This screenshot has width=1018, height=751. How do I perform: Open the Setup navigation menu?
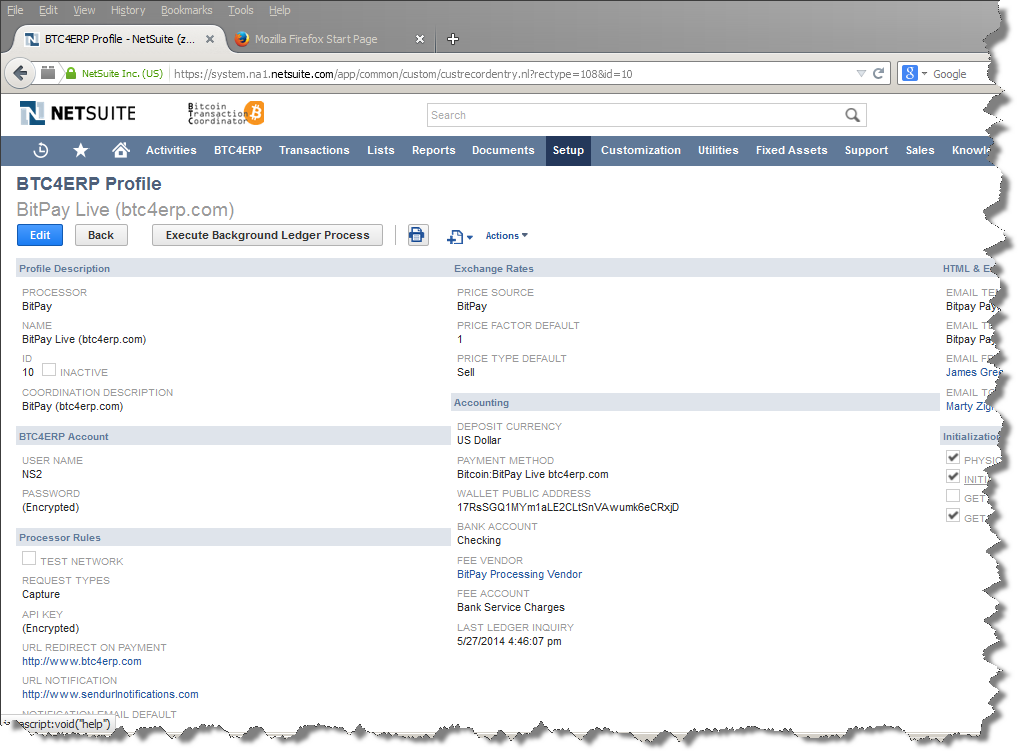[x=568, y=151]
